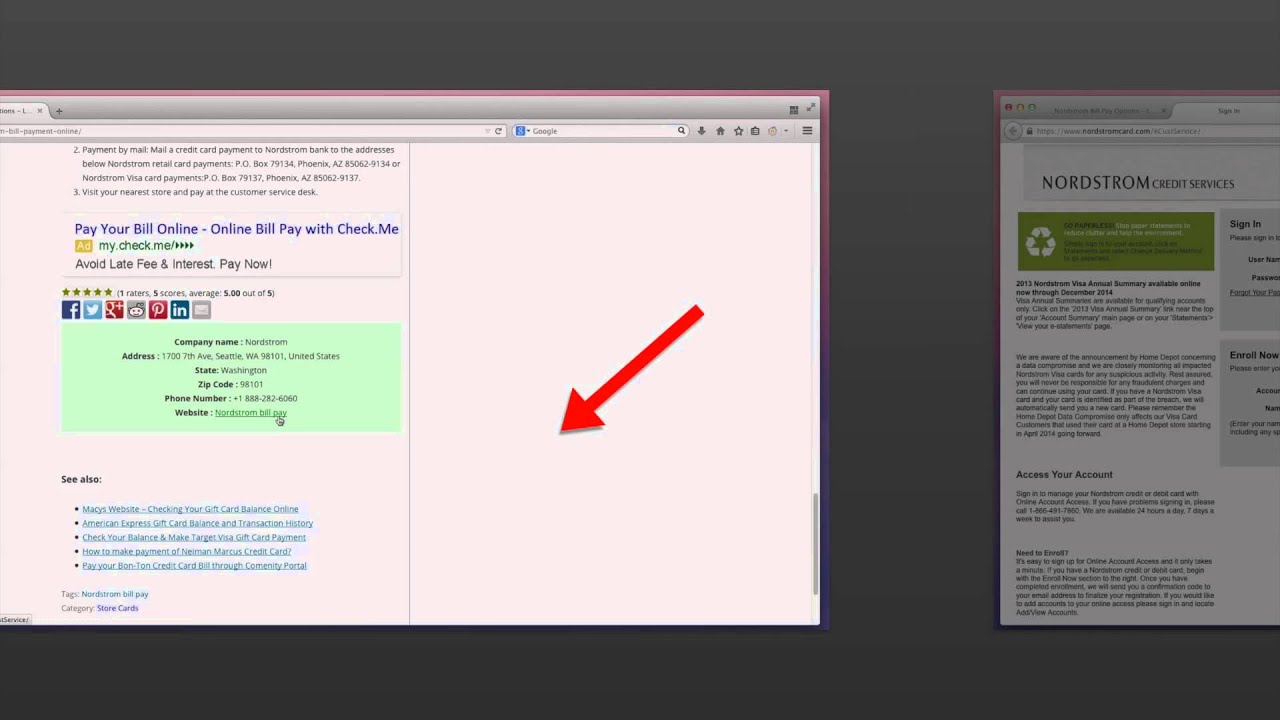The height and width of the screenshot is (720, 1280).
Task: Click the Firefox reload button
Action: coord(498,131)
